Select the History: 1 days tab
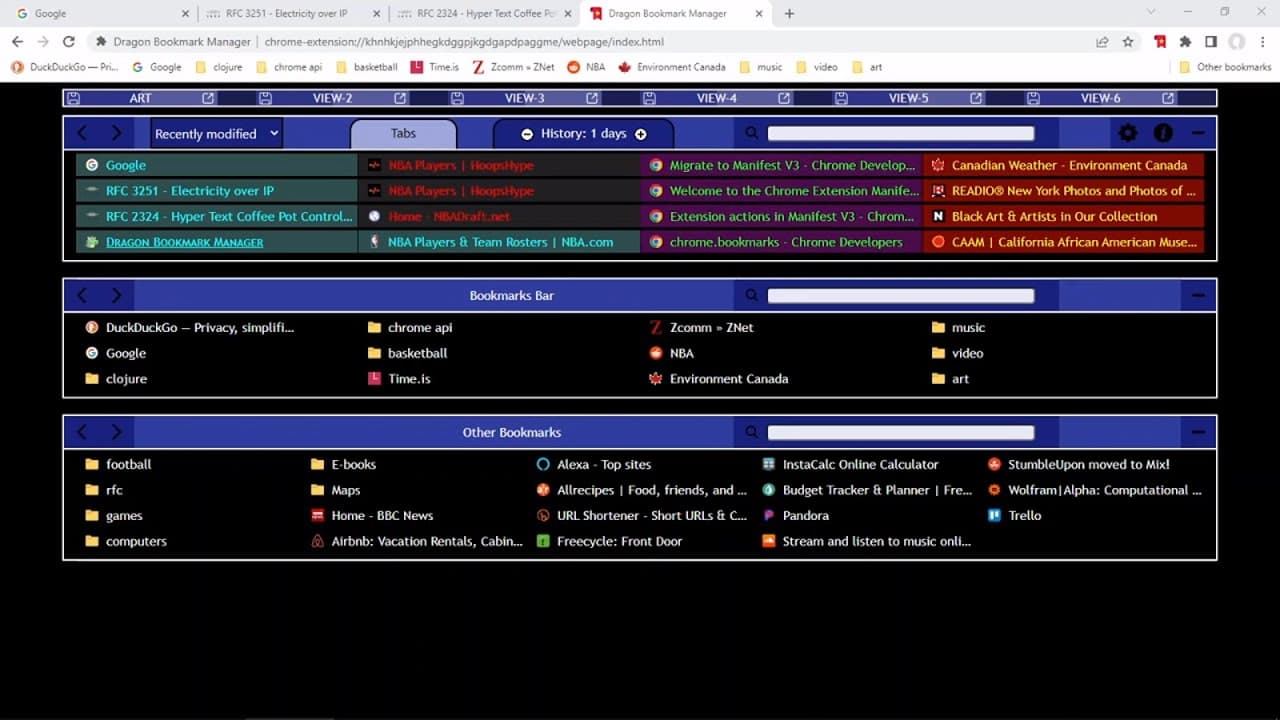This screenshot has width=1280, height=720. tap(583, 133)
